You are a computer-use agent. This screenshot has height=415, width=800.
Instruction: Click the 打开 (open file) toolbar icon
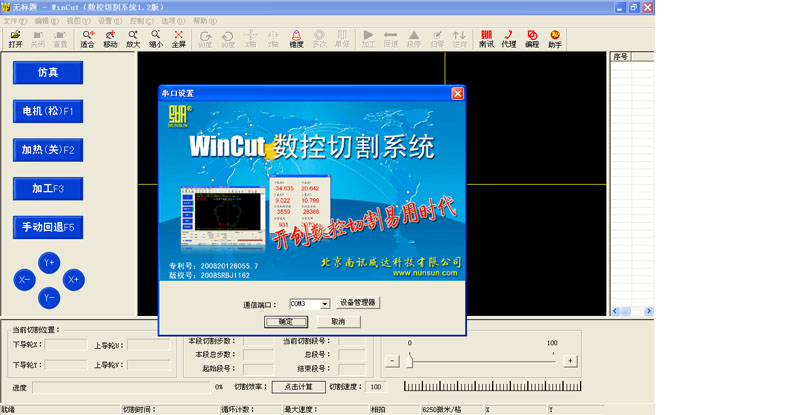(15, 39)
